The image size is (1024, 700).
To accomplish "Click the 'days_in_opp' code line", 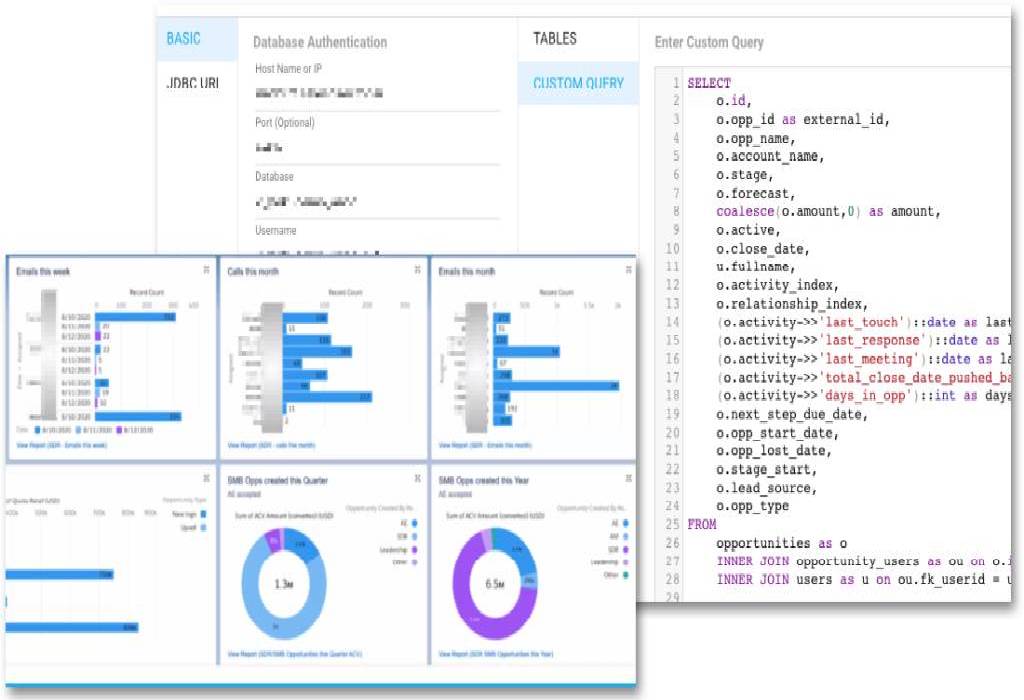I will [x=863, y=395].
